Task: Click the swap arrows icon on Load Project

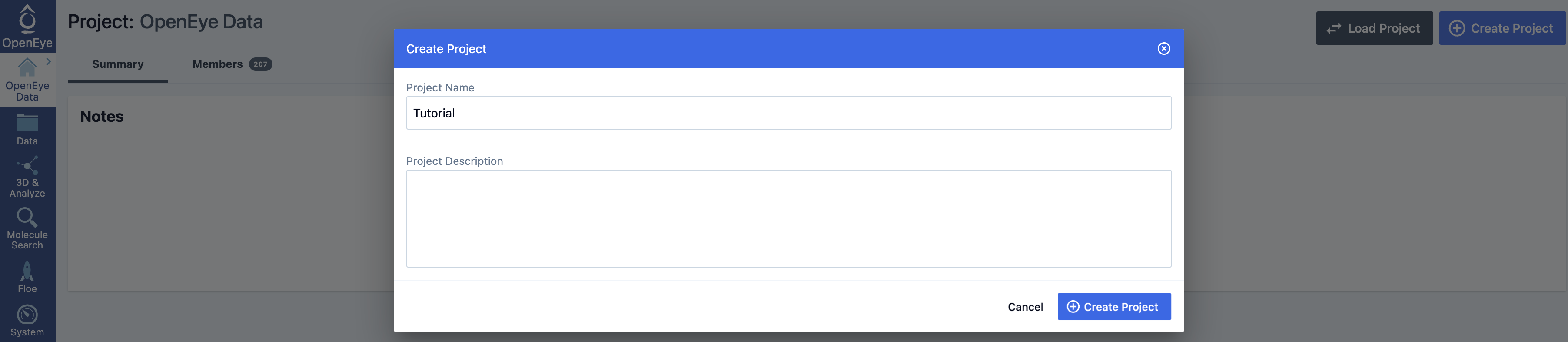Action: tap(1334, 29)
